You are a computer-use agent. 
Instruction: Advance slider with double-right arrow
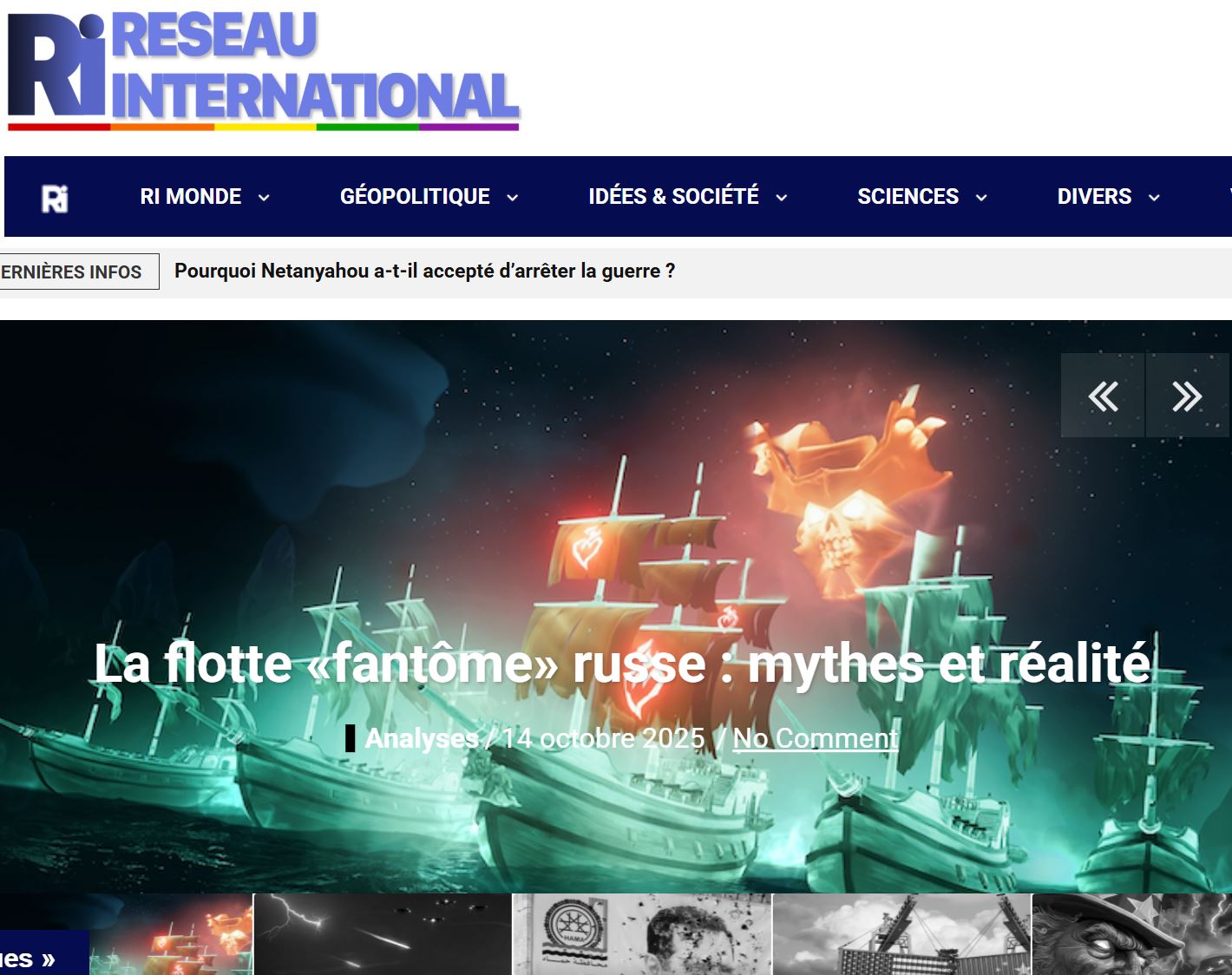click(1186, 396)
